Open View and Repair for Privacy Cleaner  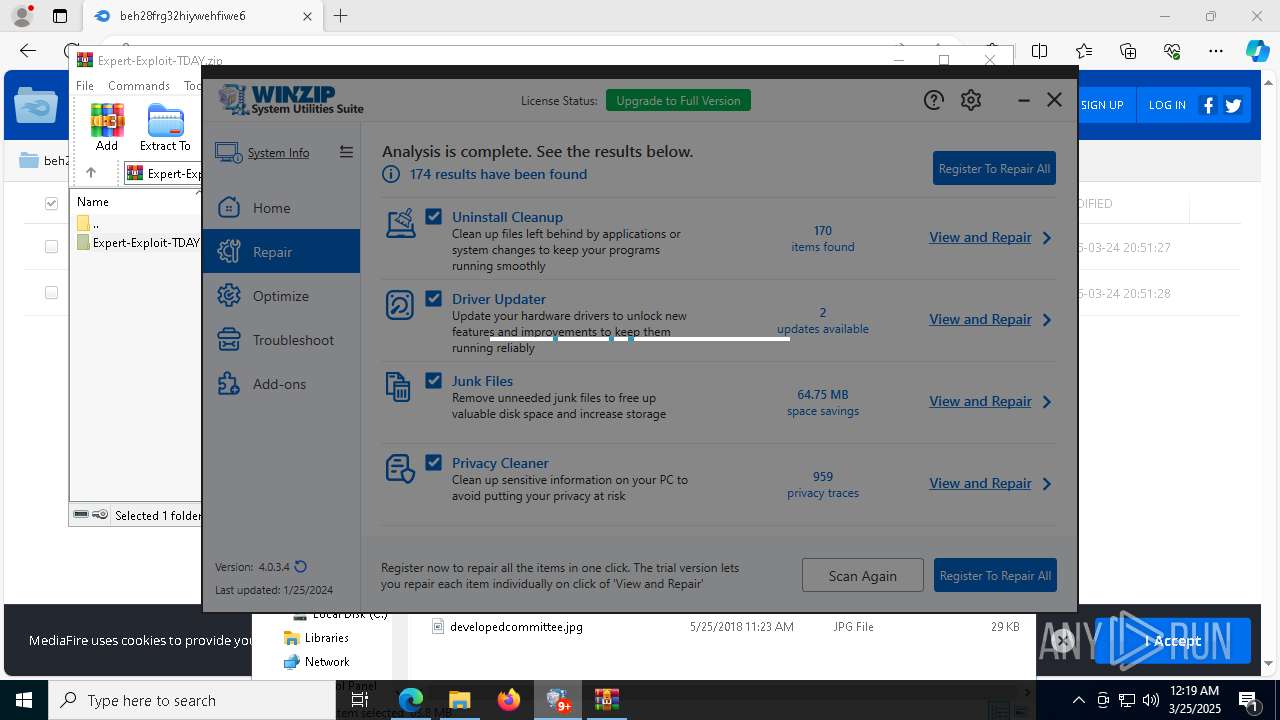coord(980,483)
